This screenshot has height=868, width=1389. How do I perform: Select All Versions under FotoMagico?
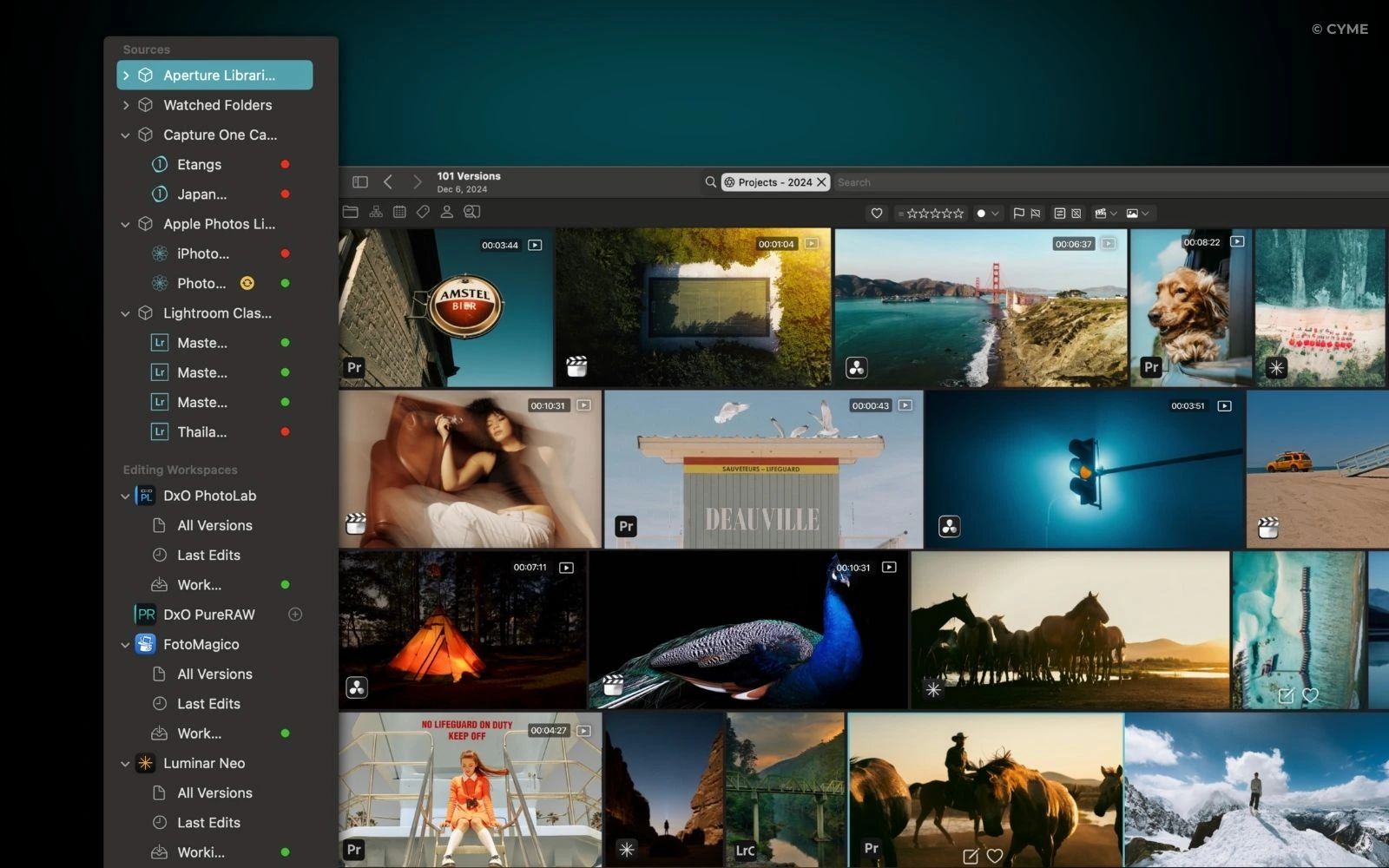[x=214, y=674]
